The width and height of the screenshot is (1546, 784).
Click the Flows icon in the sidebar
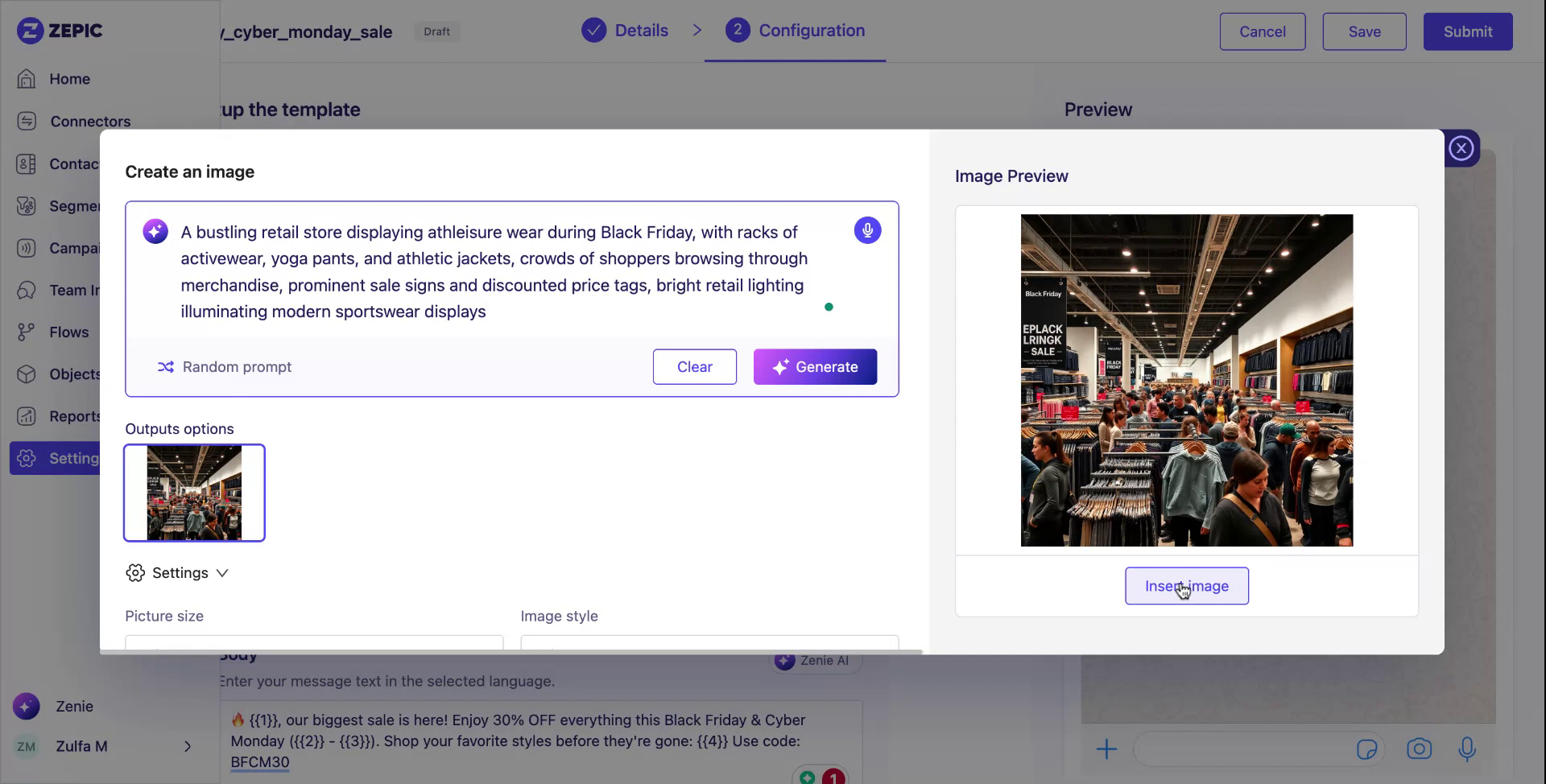[x=27, y=332]
